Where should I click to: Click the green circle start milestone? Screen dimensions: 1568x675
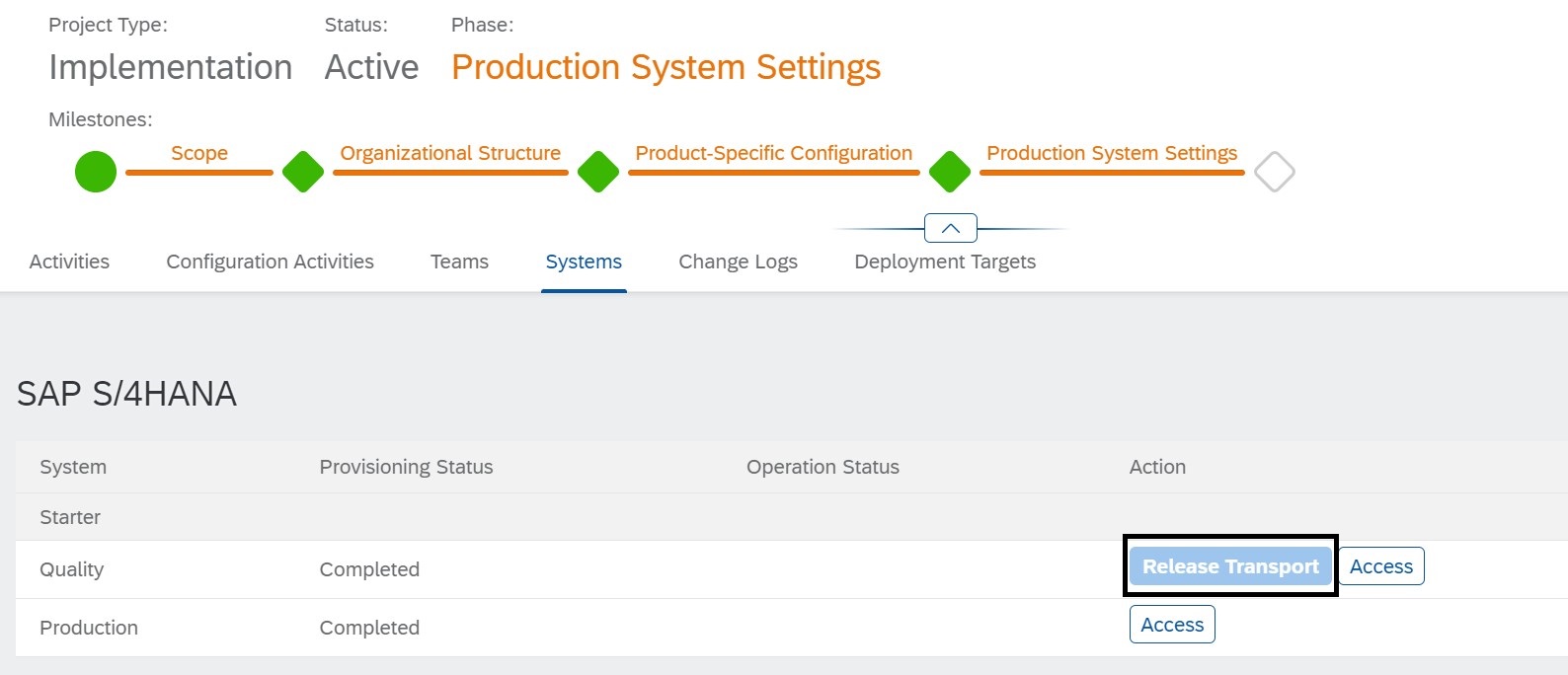[96, 172]
